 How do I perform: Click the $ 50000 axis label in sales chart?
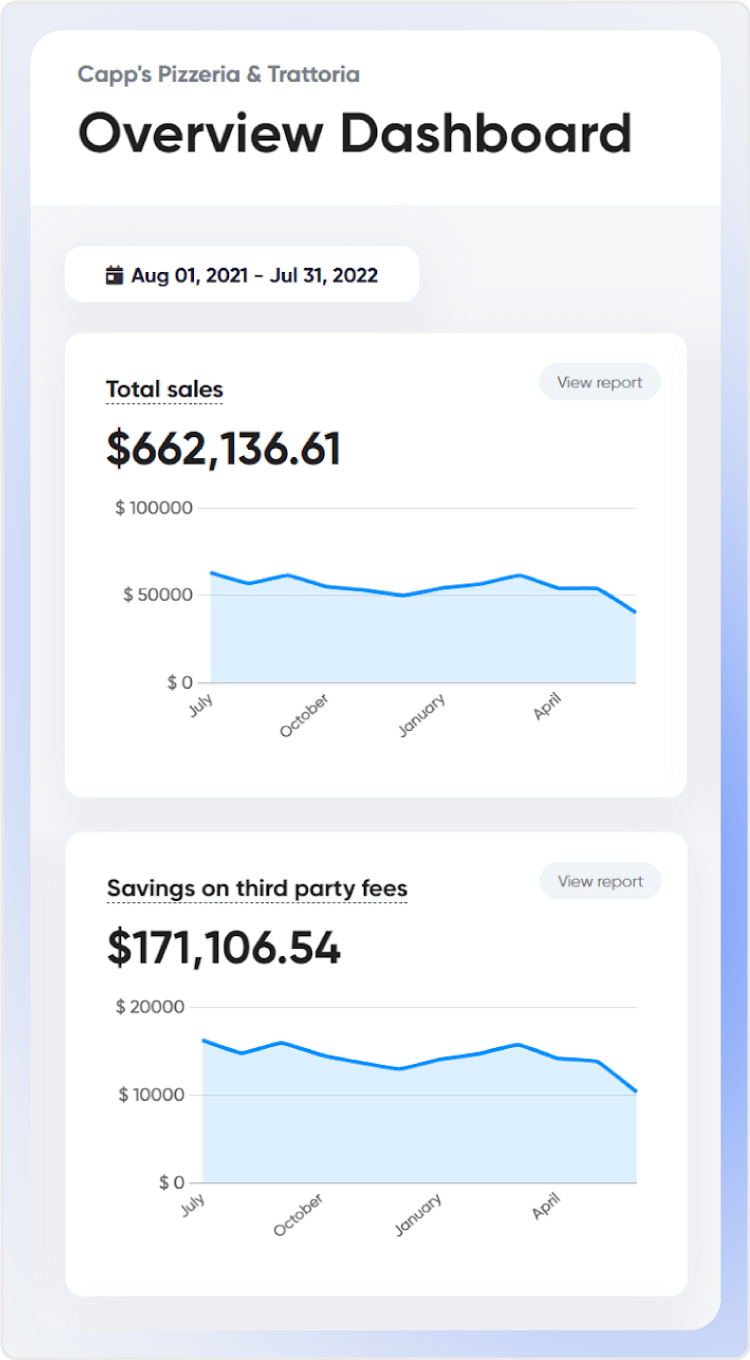[x=158, y=595]
